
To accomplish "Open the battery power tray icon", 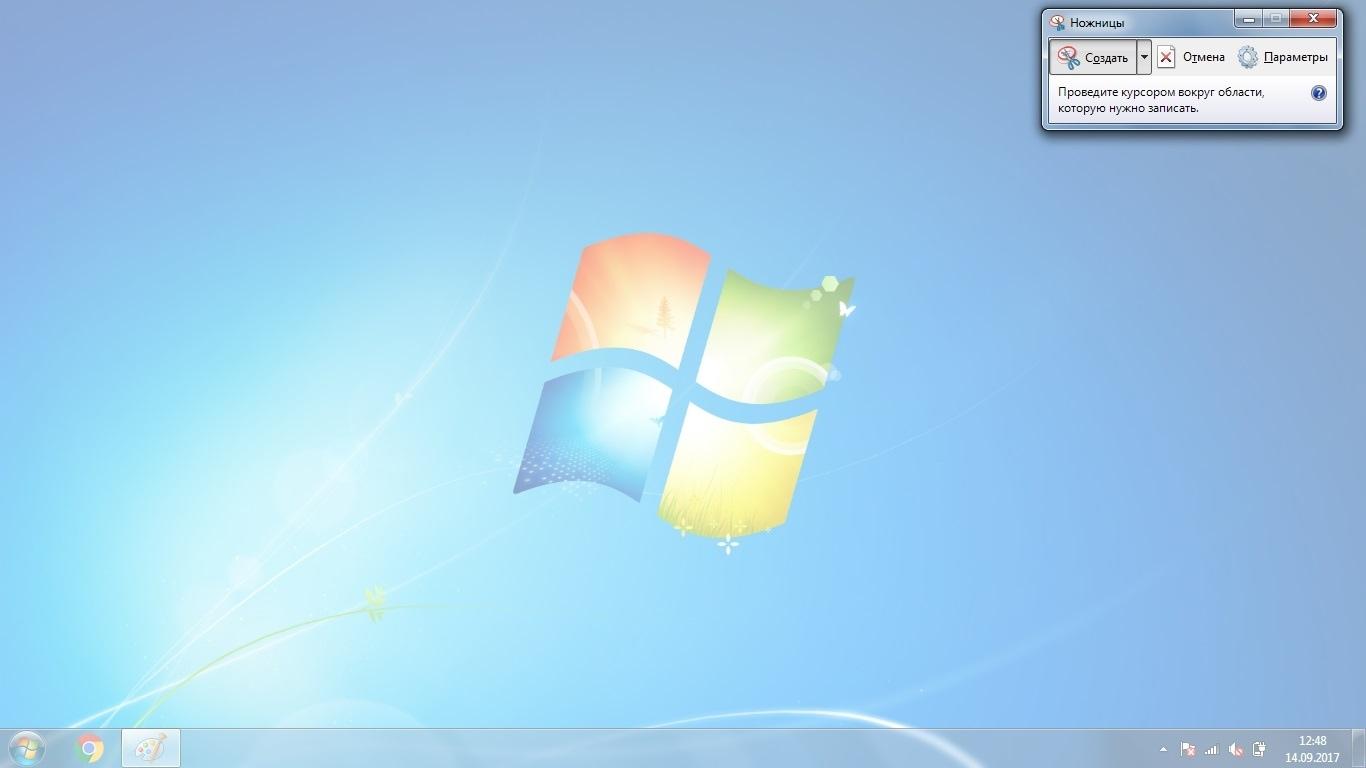I will [1260, 749].
